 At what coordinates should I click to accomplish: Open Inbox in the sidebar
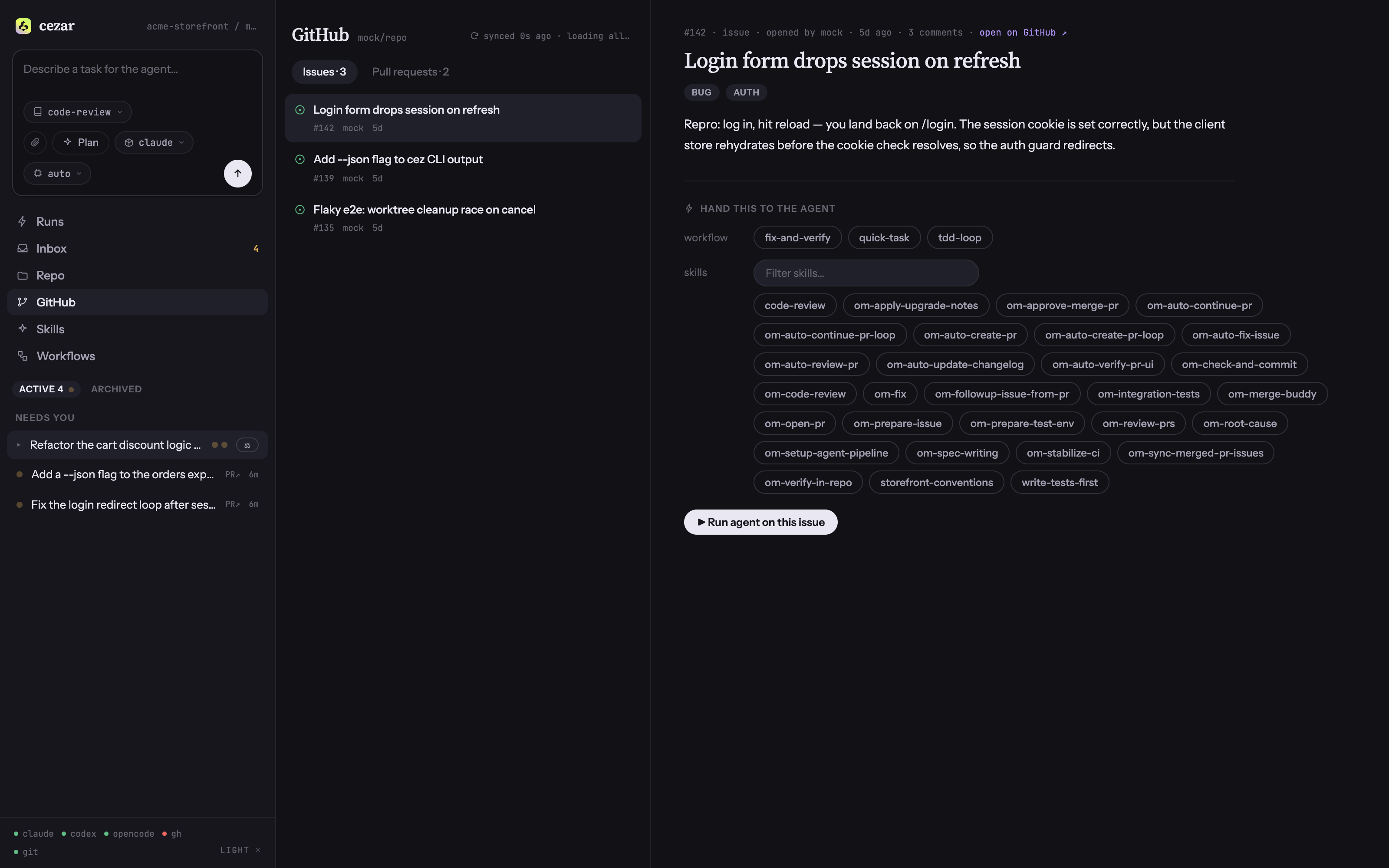[137, 249]
